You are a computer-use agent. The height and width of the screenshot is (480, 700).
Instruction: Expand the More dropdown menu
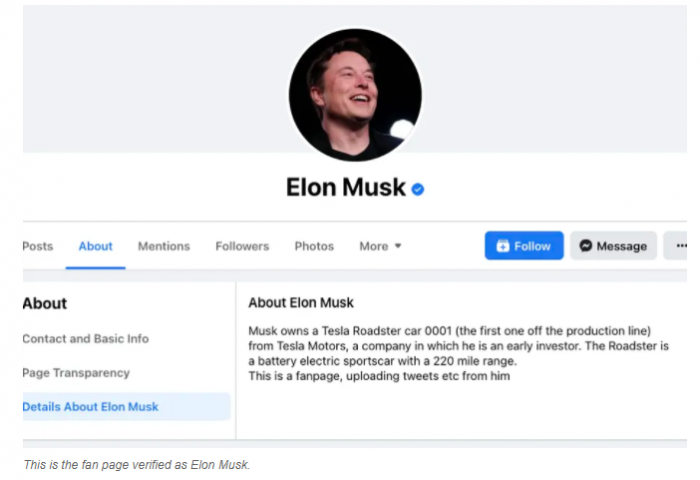pyautogui.click(x=380, y=246)
